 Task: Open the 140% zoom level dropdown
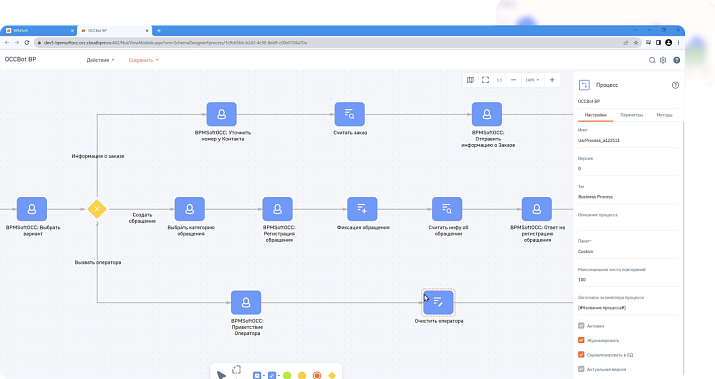pyautogui.click(x=532, y=80)
